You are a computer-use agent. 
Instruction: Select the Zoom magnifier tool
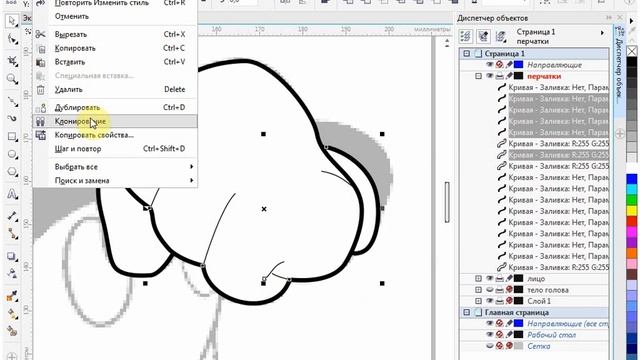[x=12, y=79]
